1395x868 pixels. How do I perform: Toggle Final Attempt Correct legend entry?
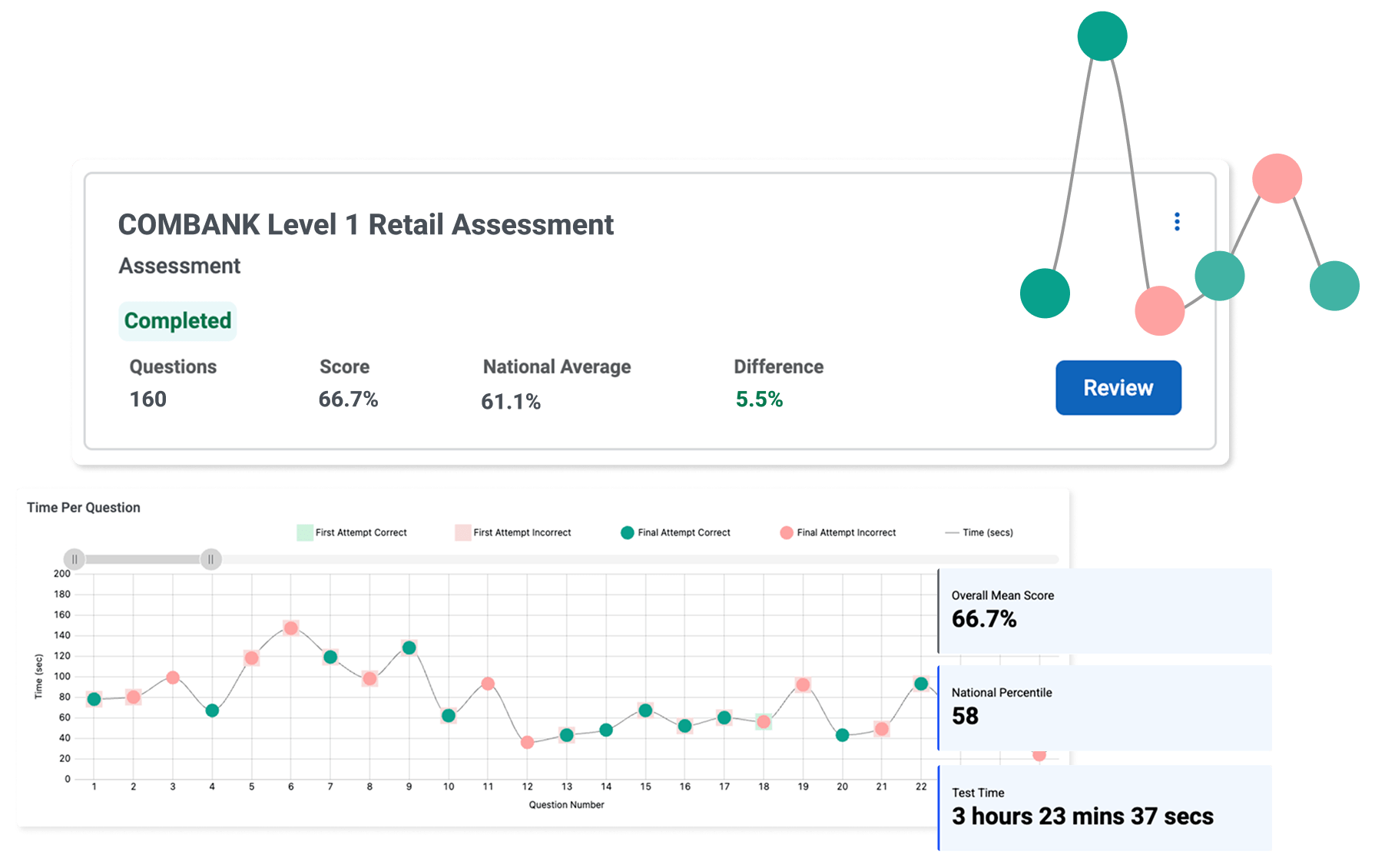point(675,532)
